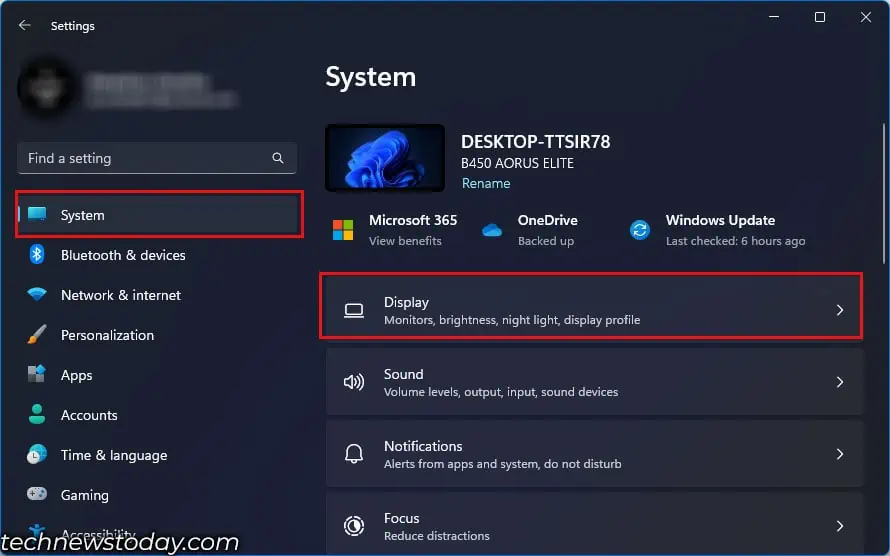Screen dimensions: 890x556
Task: Click the Bluetooth icon in sidebar
Action: click(x=37, y=254)
